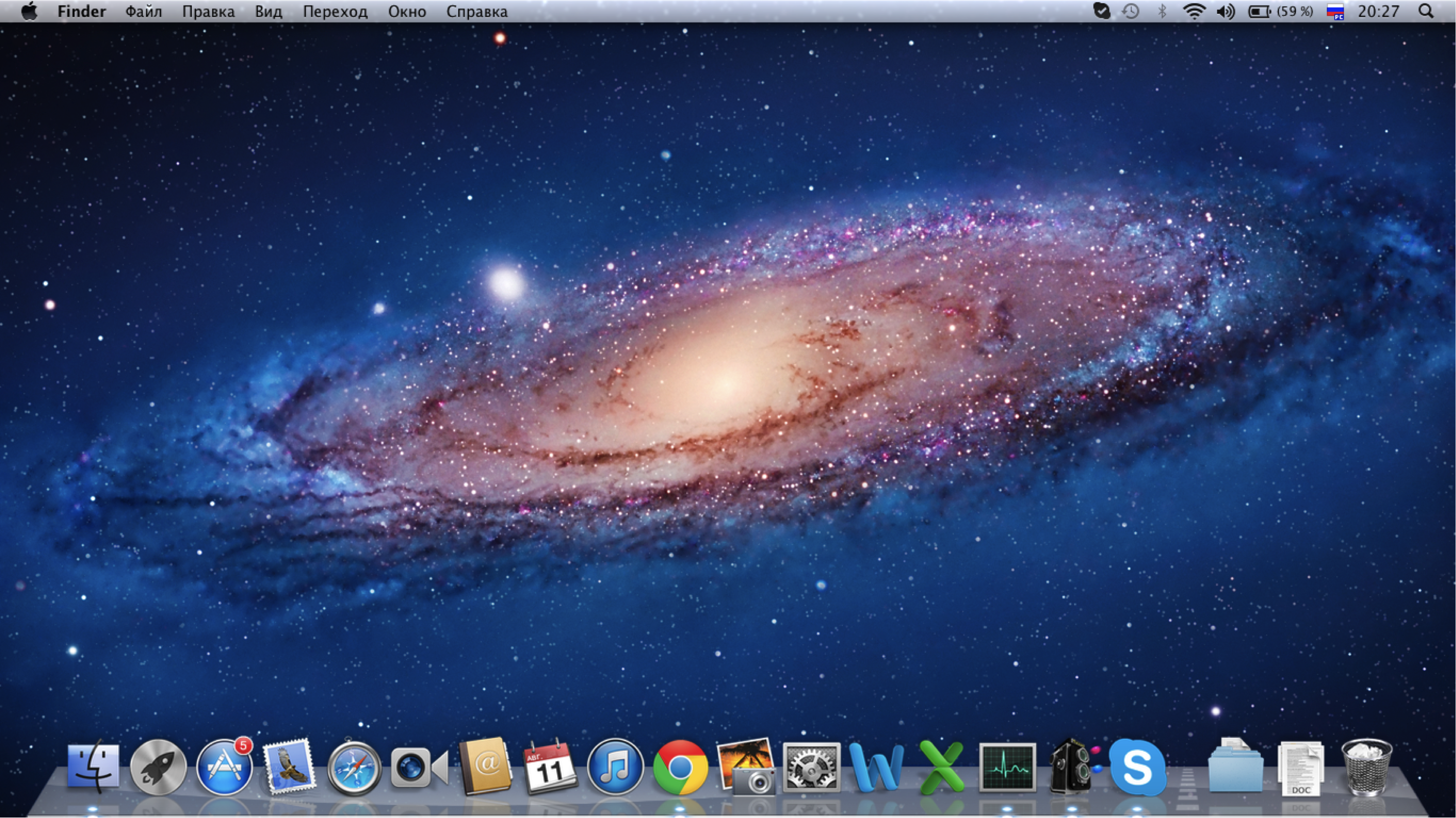Viewport: 1456px width, 818px height.
Task: Open the Файл menu
Action: coord(144,11)
